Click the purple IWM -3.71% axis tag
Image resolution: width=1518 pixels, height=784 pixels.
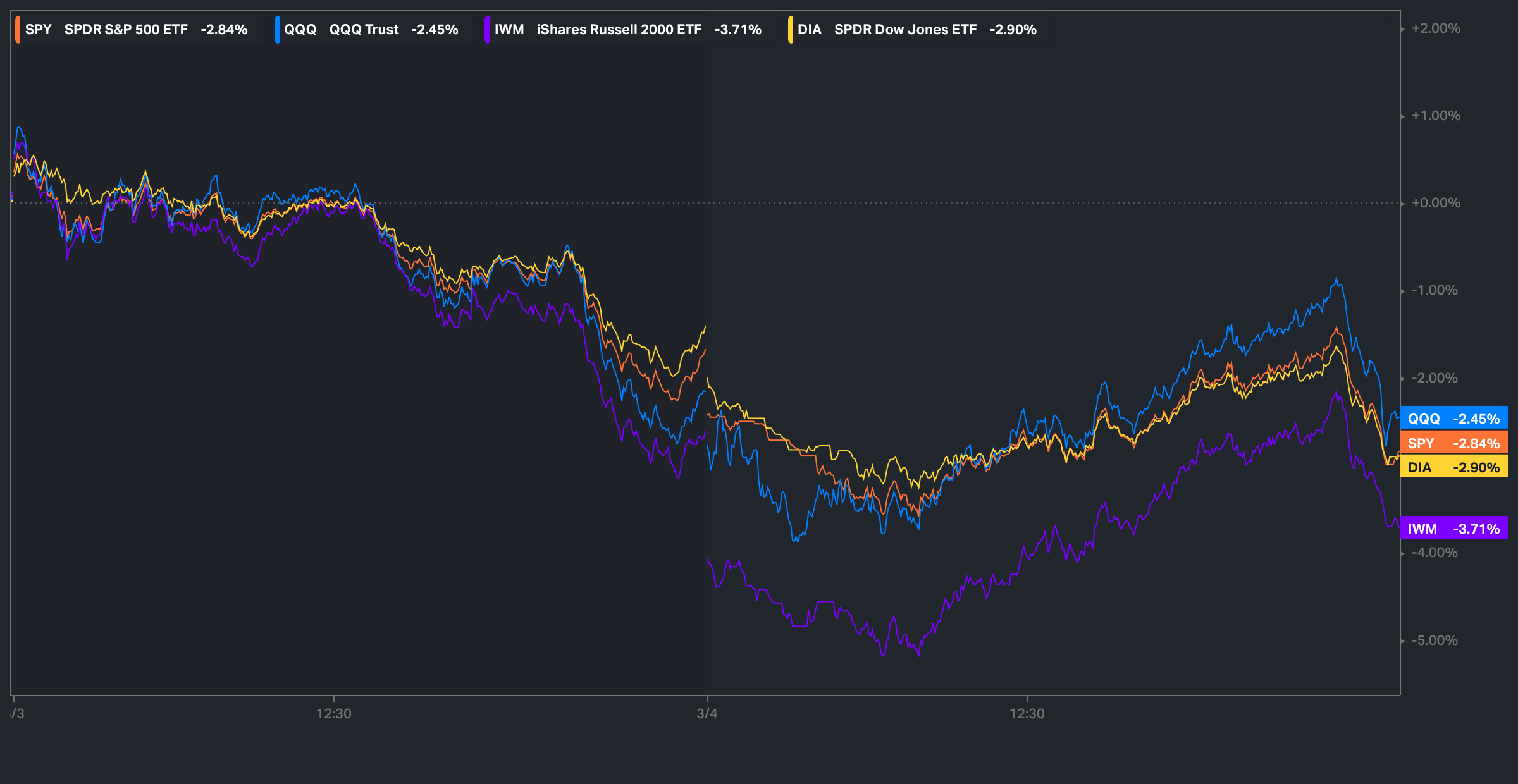pos(1453,529)
